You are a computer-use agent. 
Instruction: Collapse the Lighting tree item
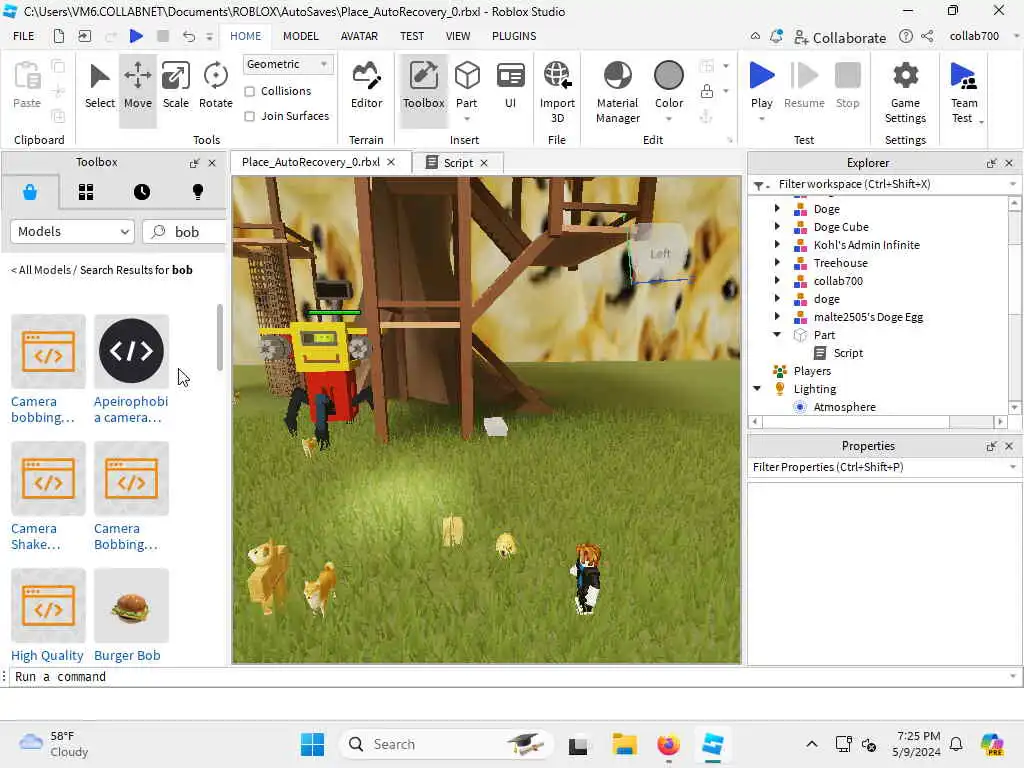[x=757, y=389]
